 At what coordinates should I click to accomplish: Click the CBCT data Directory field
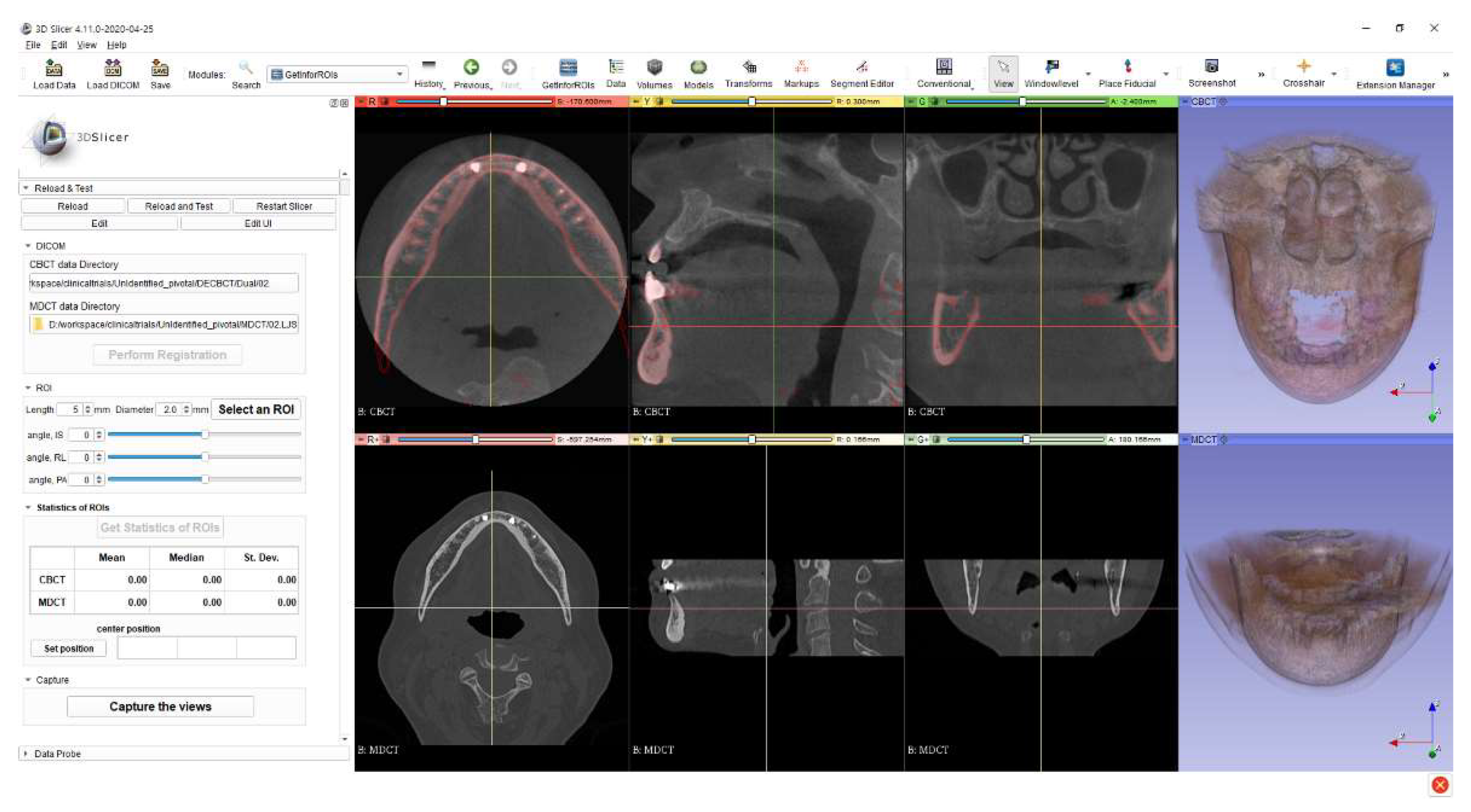[163, 283]
